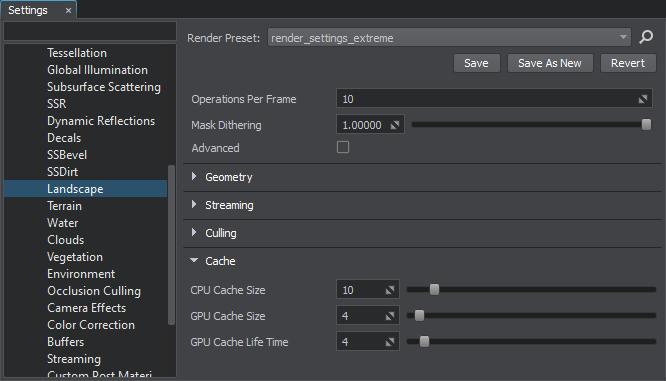Click the settings search input field

point(90,31)
